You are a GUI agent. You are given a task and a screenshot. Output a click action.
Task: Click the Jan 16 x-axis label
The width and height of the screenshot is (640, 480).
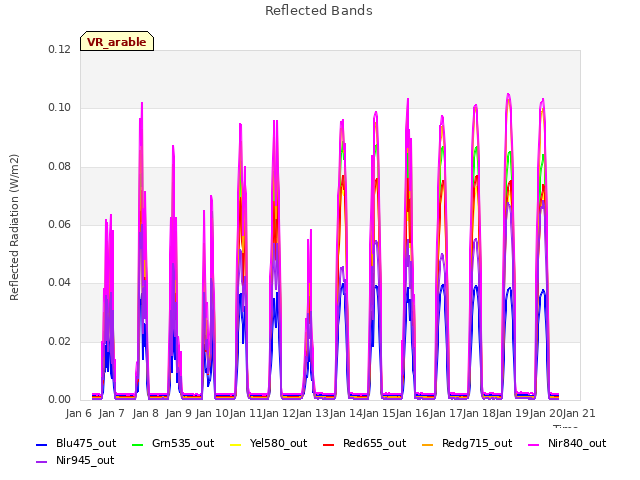413,413
